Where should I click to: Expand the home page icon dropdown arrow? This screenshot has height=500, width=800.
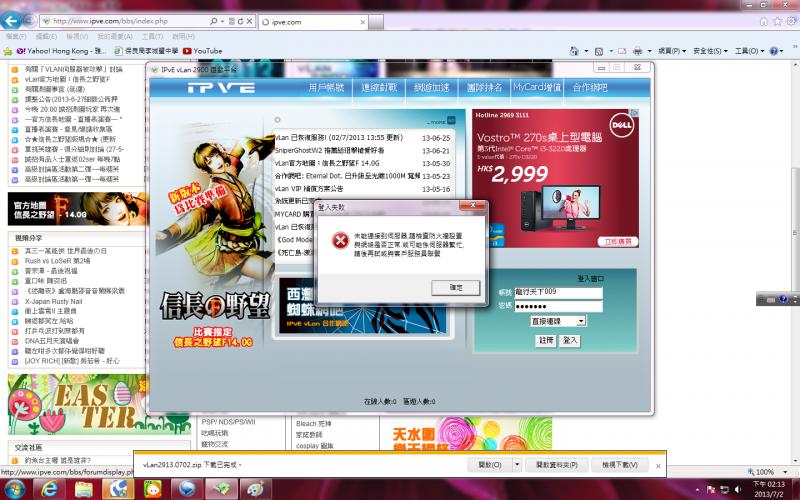coord(586,51)
